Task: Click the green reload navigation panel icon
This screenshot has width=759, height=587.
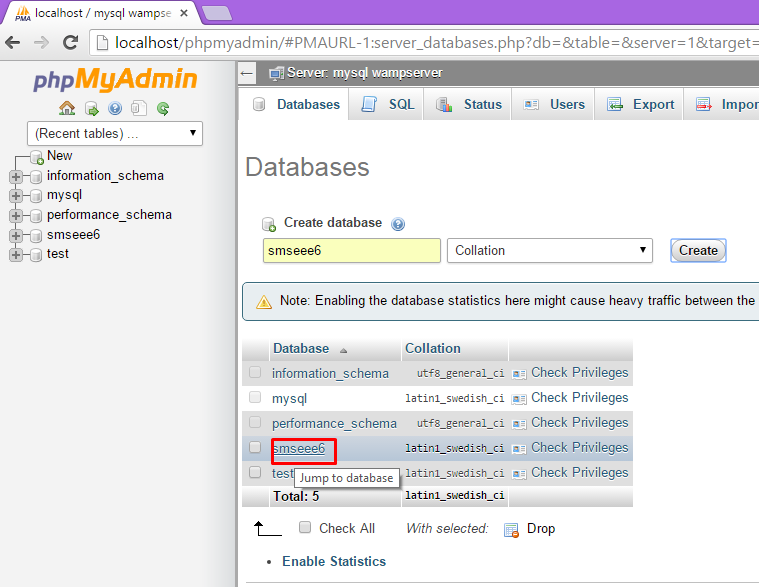Action: tap(163, 108)
